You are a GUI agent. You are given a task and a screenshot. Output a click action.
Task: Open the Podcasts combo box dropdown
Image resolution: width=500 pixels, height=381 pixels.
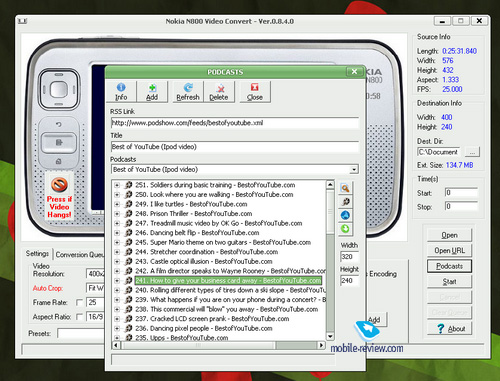354,169
